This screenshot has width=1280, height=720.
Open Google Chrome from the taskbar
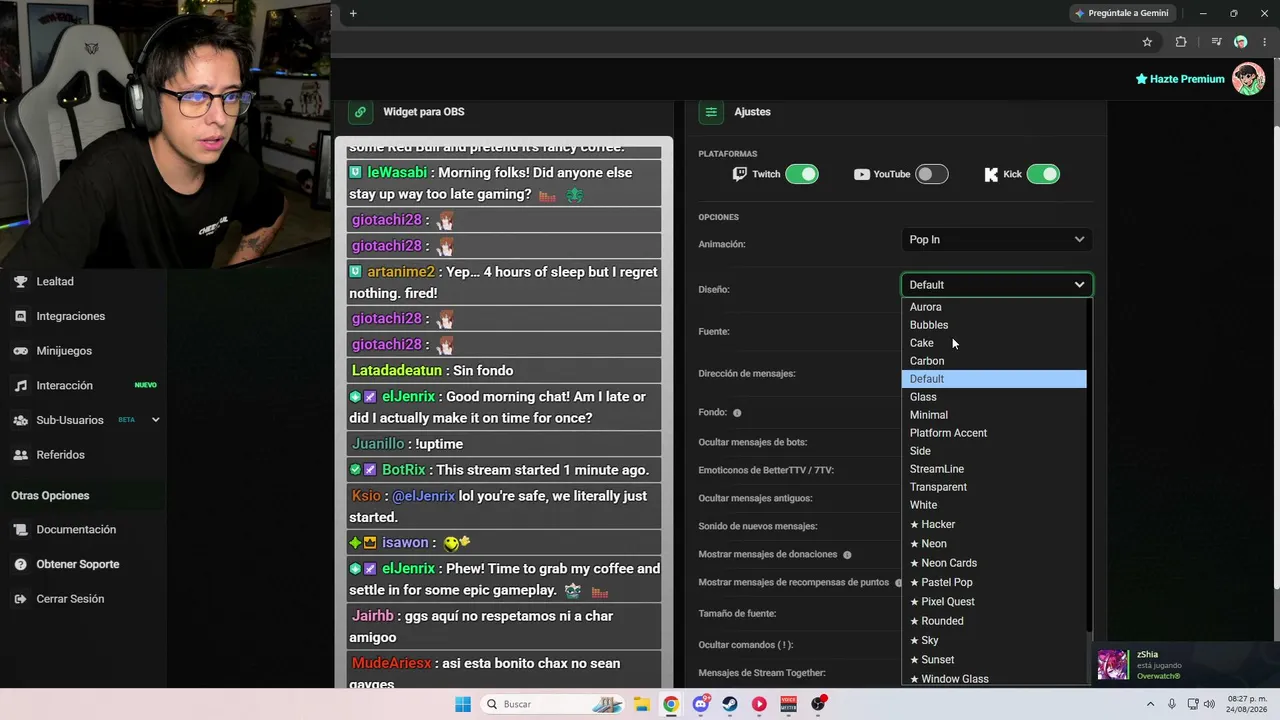(x=671, y=704)
